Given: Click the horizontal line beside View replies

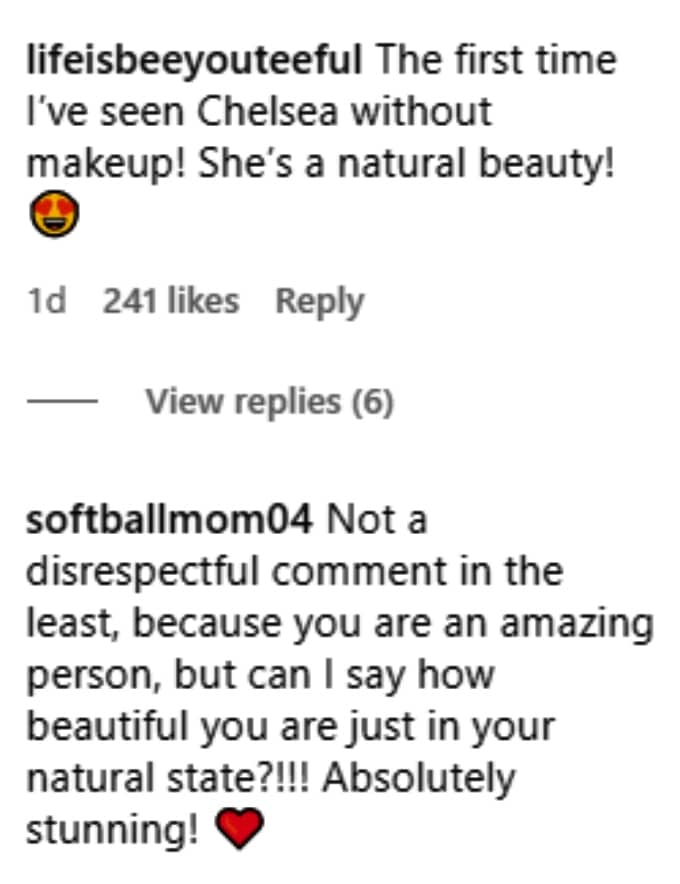Looking at the screenshot, I should pos(61,402).
